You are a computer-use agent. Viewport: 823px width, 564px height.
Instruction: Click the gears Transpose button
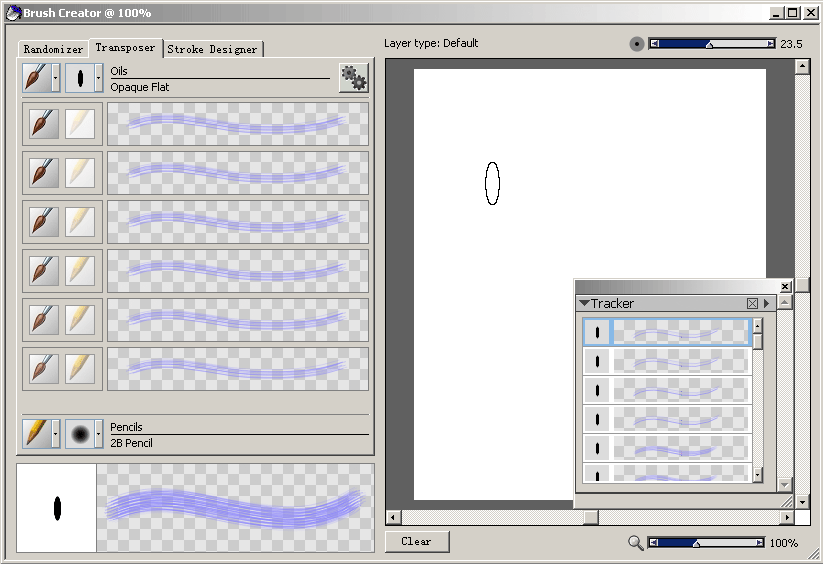click(x=354, y=78)
